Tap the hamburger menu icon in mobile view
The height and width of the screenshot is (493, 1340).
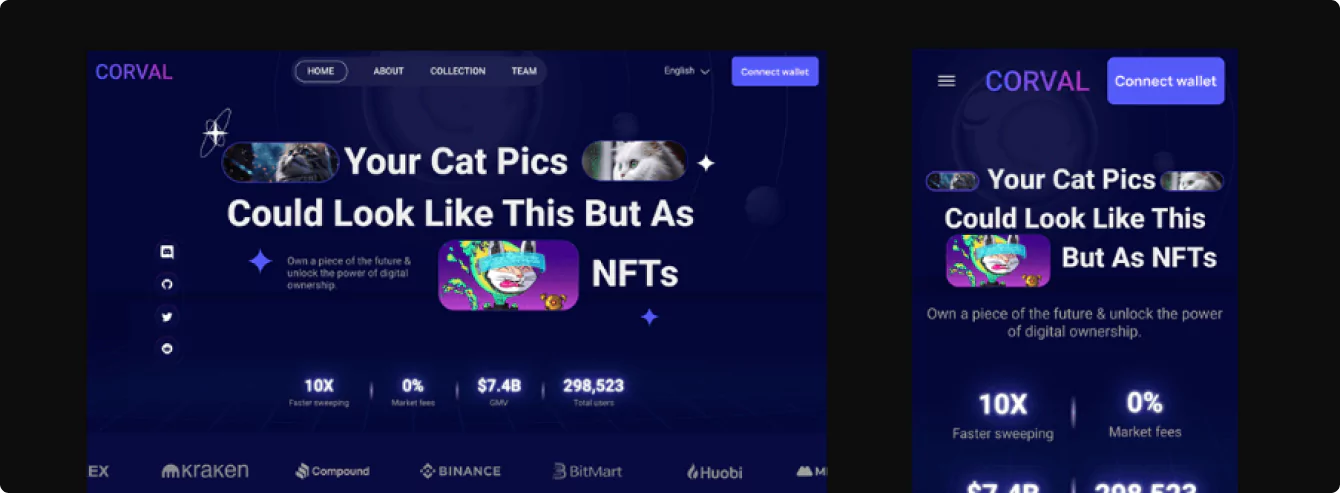pos(946,81)
